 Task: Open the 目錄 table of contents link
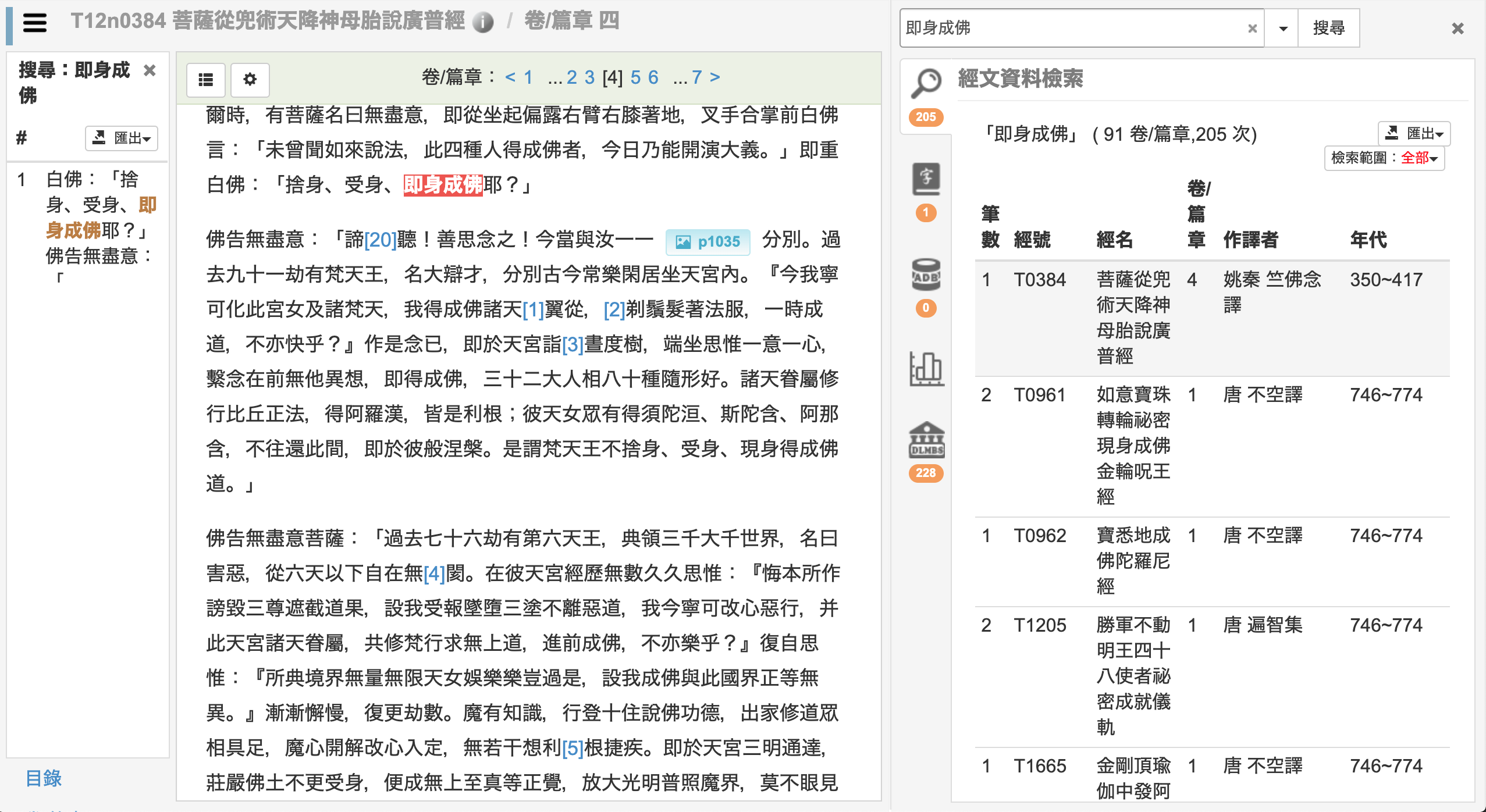(x=42, y=779)
